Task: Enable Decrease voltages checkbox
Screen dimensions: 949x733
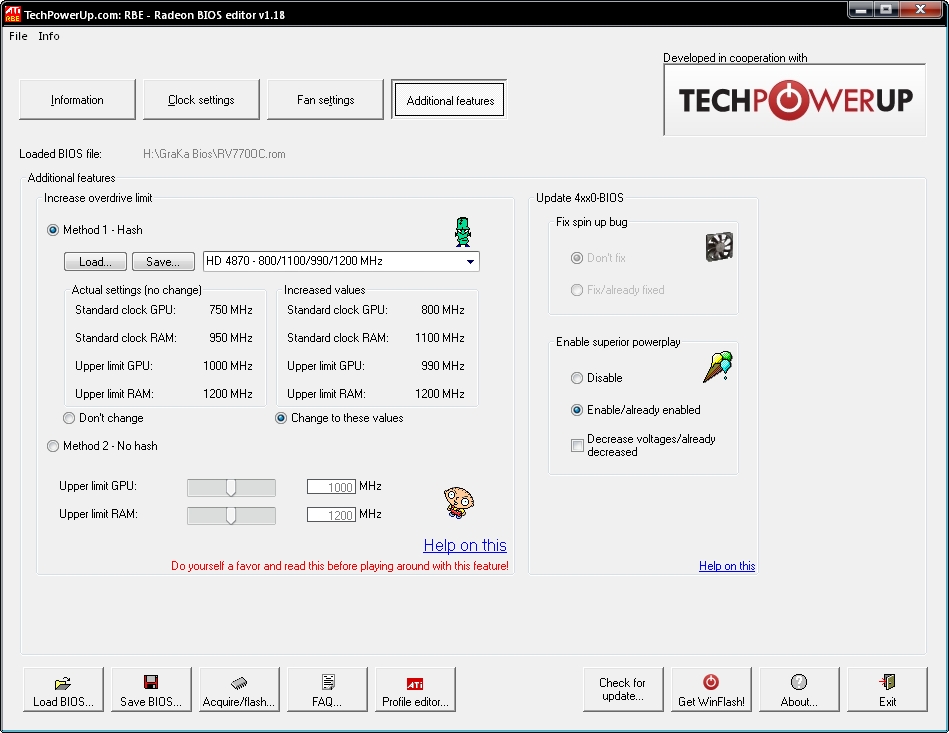Action: click(x=577, y=446)
